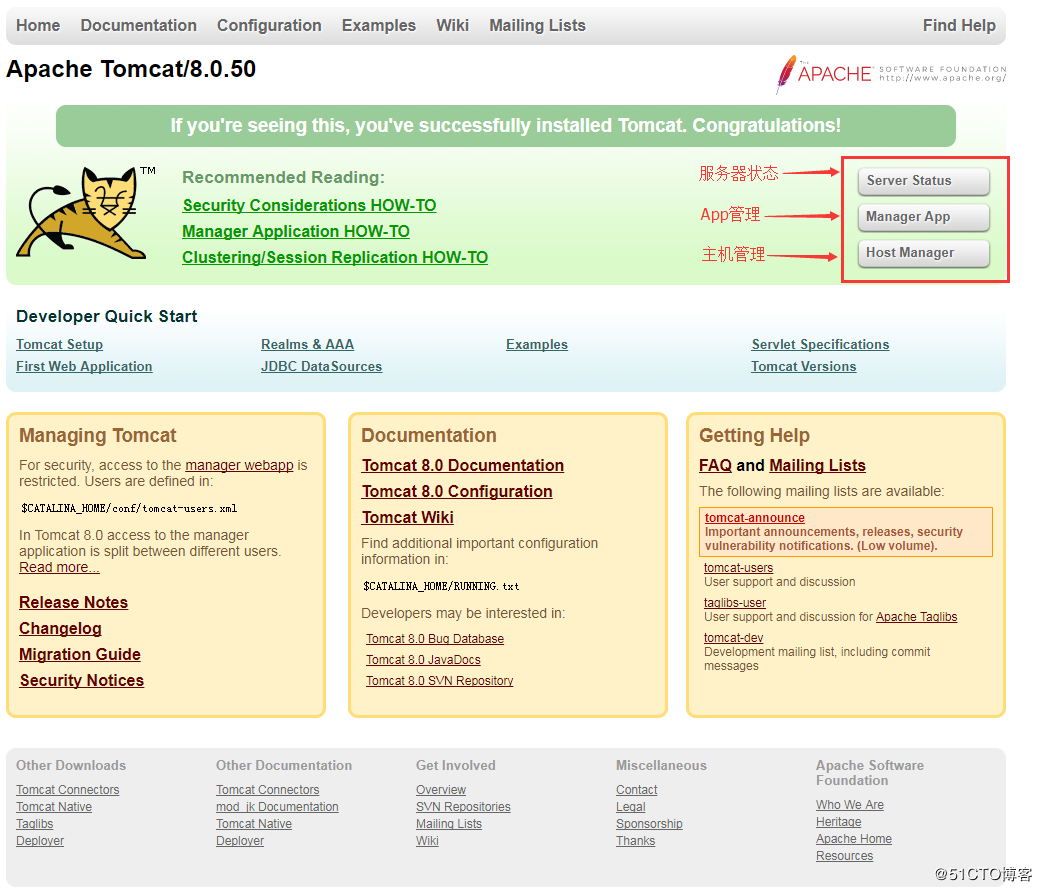1042x891 pixels.
Task: Open the Tomcat 8.0 Bug Database link
Action: (x=435, y=639)
